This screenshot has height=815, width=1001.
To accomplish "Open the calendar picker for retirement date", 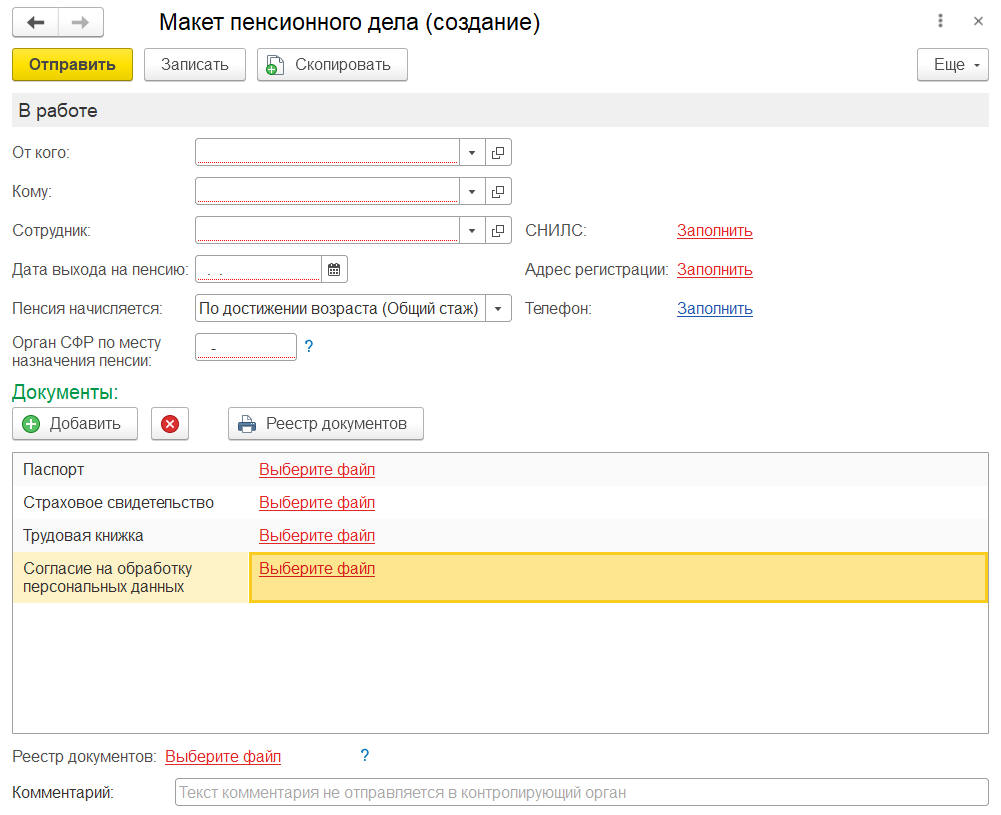I will [x=334, y=269].
